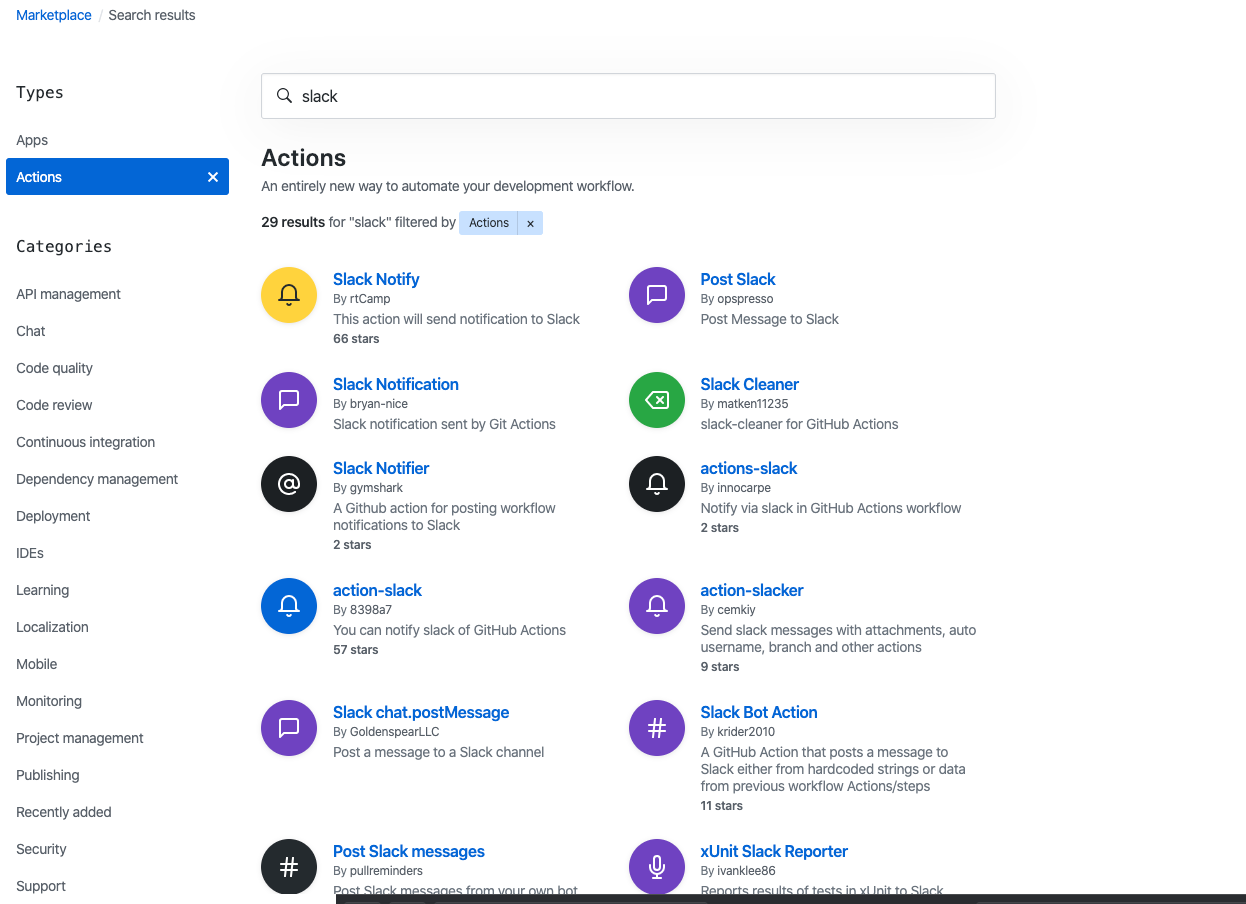This screenshot has height=904, width=1246.
Task: Filter by Chat category
Action: (31, 331)
